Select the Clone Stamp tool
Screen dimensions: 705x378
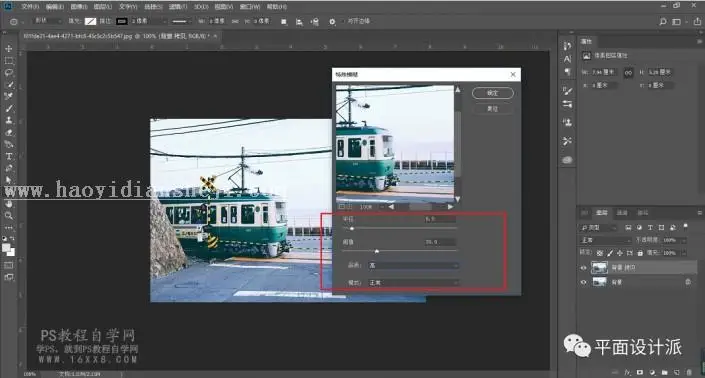click(9, 120)
